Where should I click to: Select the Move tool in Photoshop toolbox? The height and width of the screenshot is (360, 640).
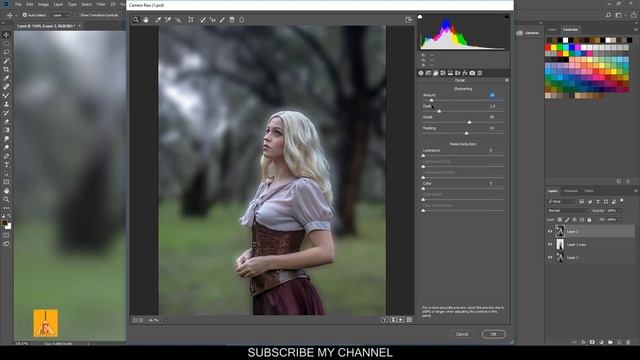(x=6, y=35)
